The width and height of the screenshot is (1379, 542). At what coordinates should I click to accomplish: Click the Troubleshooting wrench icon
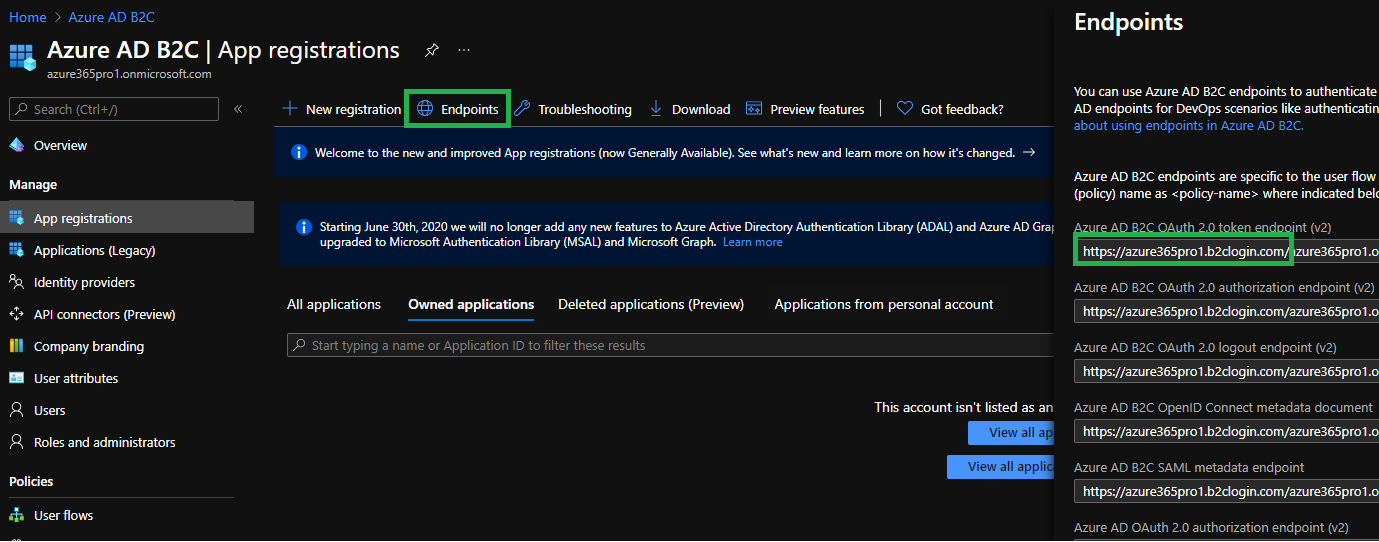click(x=522, y=108)
